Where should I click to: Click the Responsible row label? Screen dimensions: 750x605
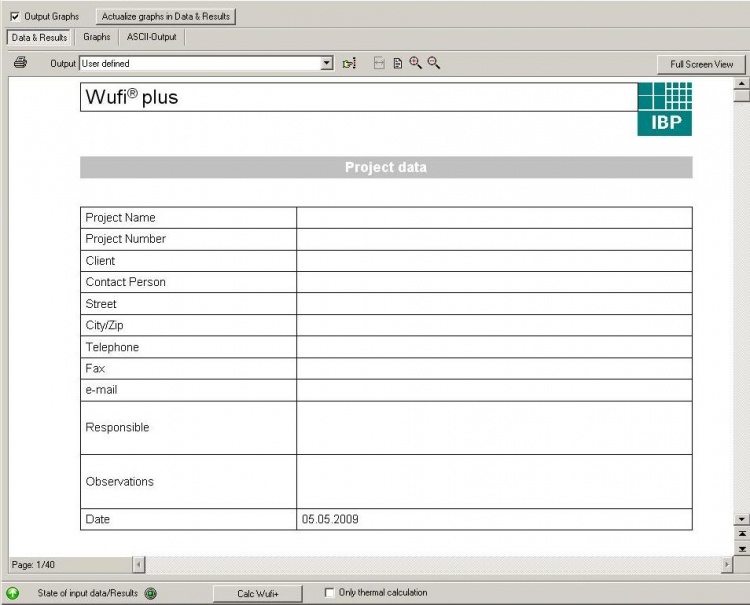[x=118, y=428]
